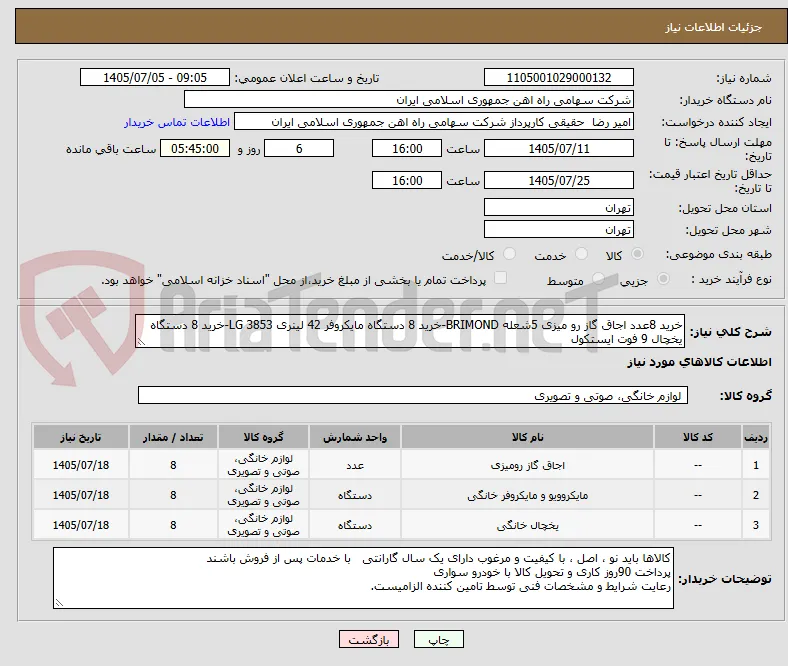Click the buyer organization name field

[409, 100]
